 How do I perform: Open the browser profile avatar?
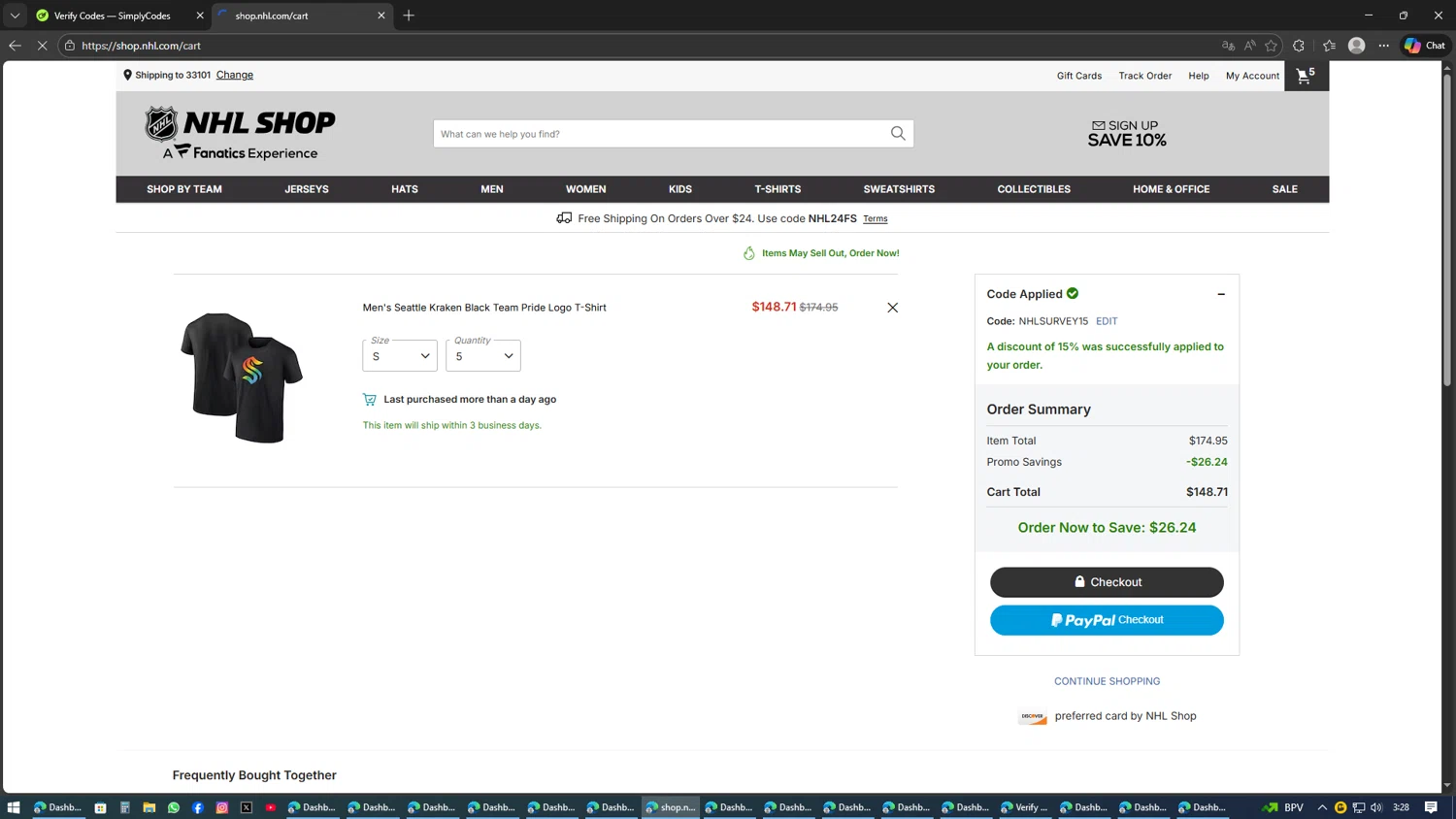[x=1357, y=46]
